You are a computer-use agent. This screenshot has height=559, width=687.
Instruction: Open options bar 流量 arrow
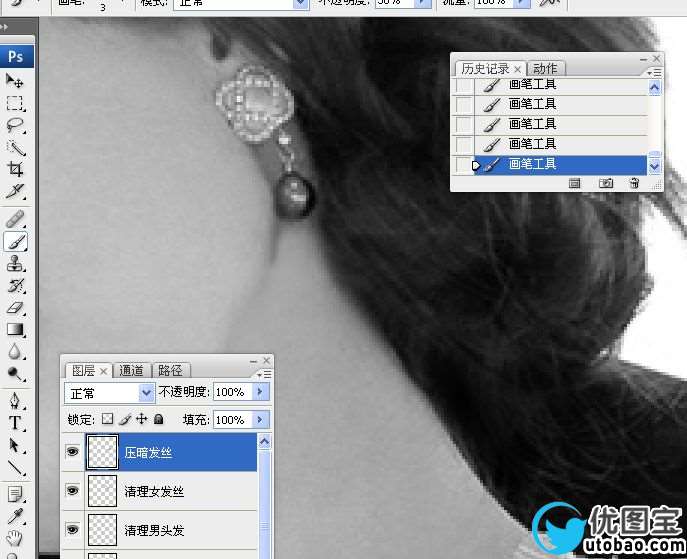click(x=522, y=3)
